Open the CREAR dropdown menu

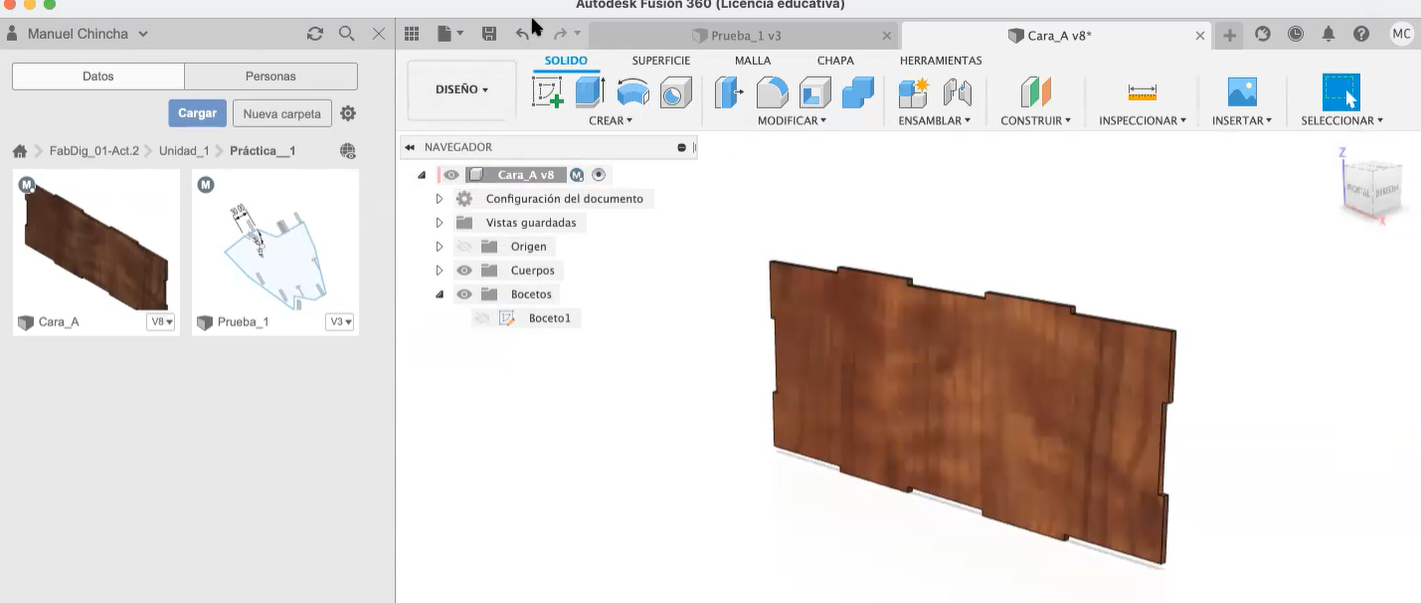coord(611,120)
